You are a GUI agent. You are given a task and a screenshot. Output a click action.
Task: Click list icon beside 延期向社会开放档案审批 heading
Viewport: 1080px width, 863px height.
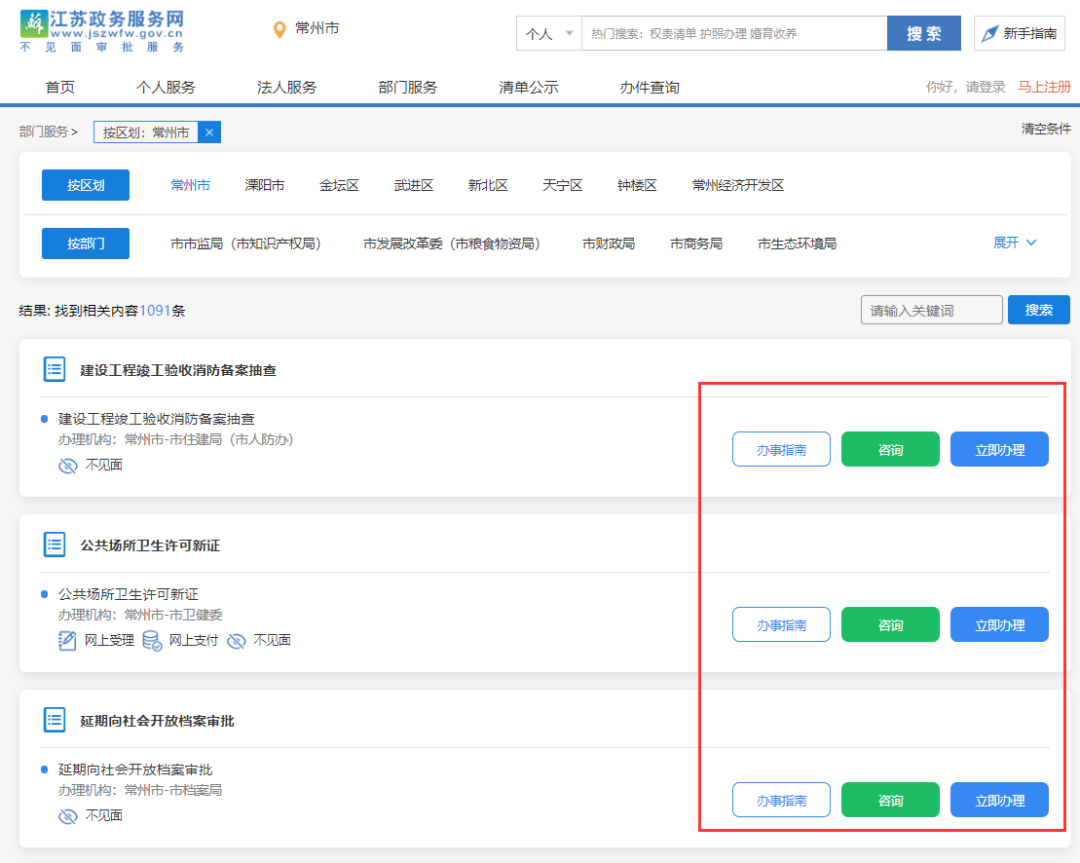54,720
